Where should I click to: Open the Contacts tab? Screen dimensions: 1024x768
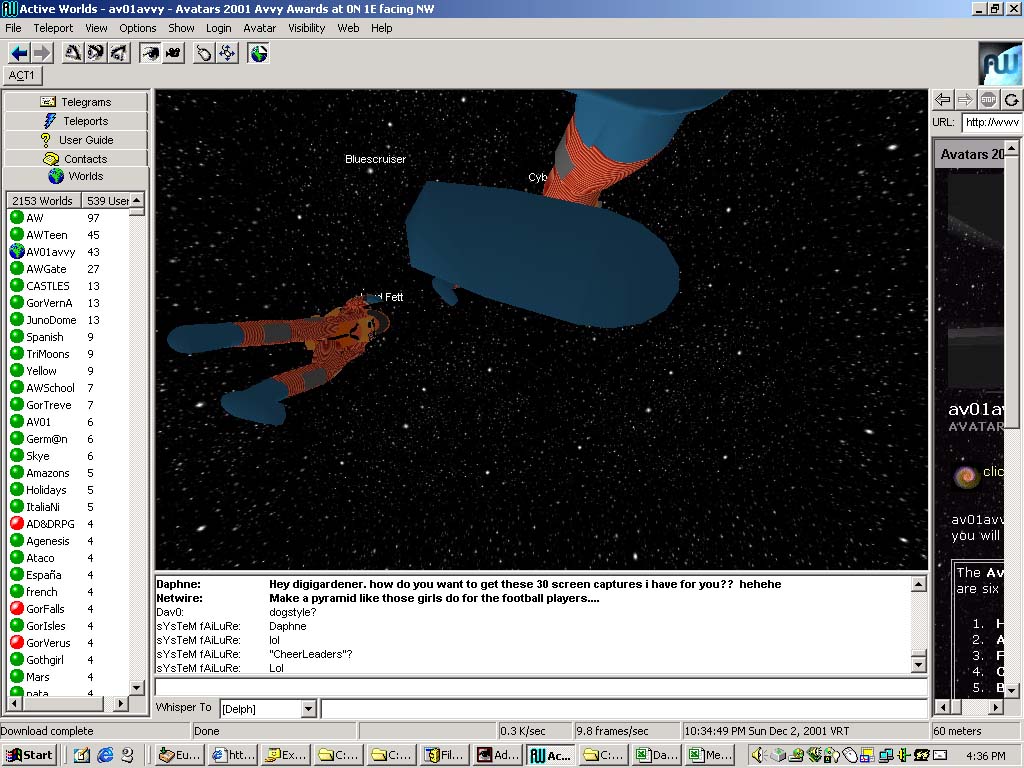(x=76, y=159)
